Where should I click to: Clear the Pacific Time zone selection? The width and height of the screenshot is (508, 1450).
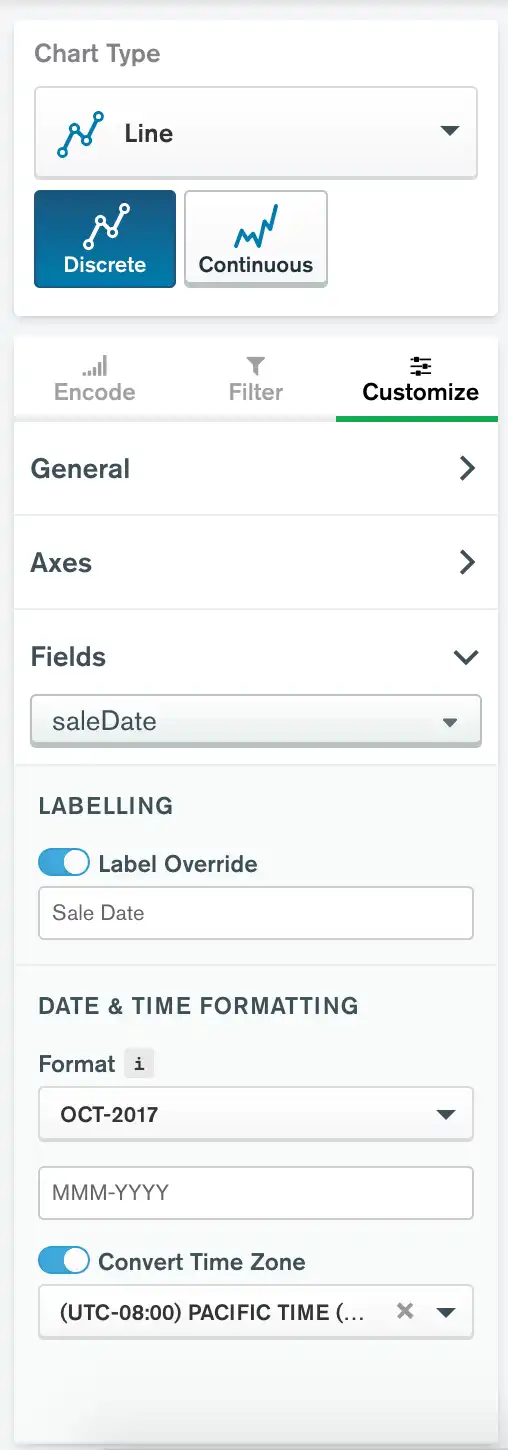pyautogui.click(x=405, y=1310)
